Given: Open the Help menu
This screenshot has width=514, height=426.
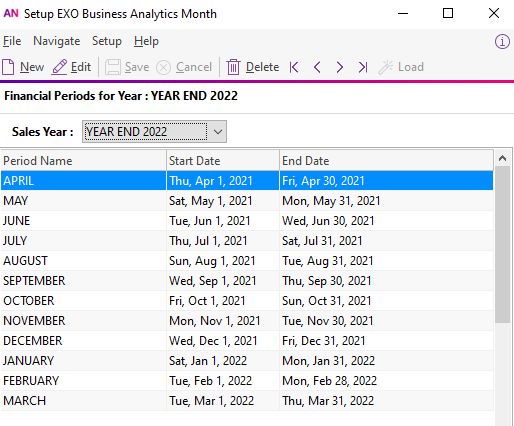Looking at the screenshot, I should [x=146, y=41].
